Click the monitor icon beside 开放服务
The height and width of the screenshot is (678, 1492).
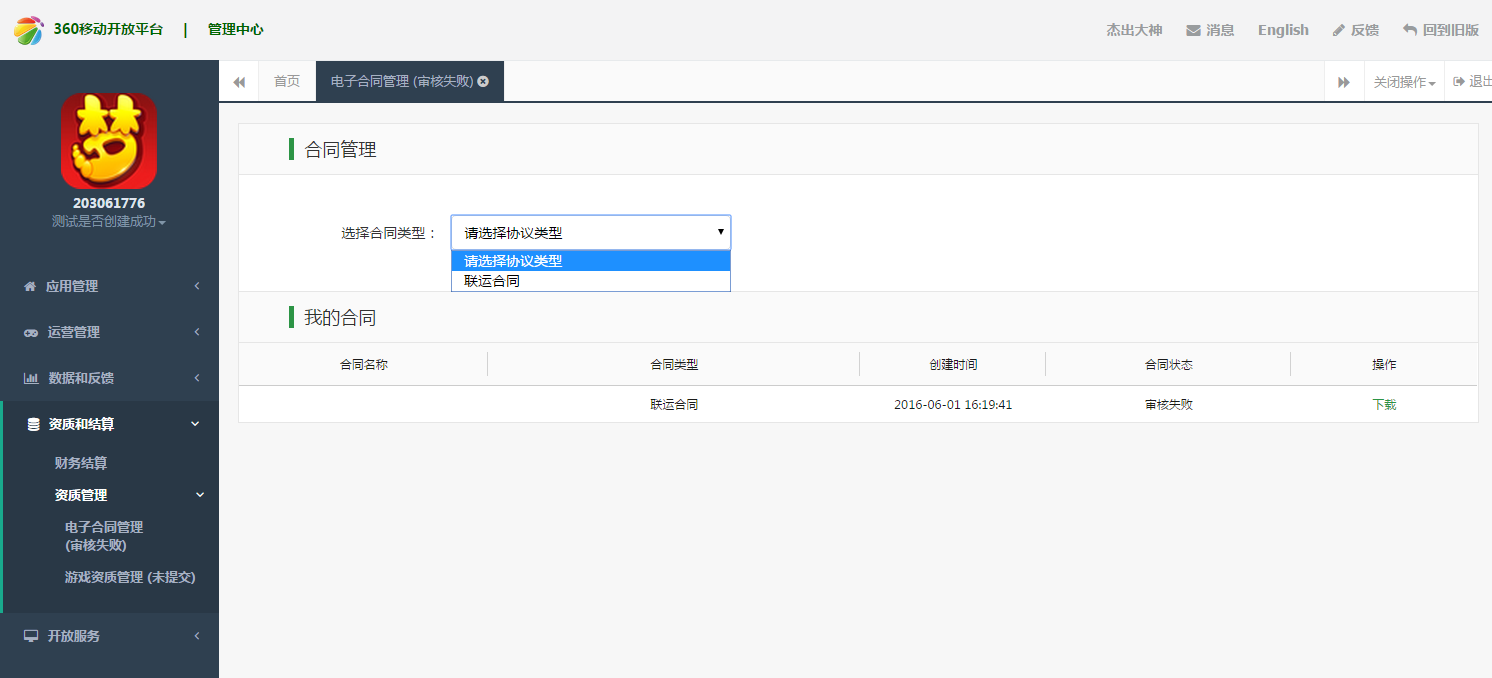point(31,636)
